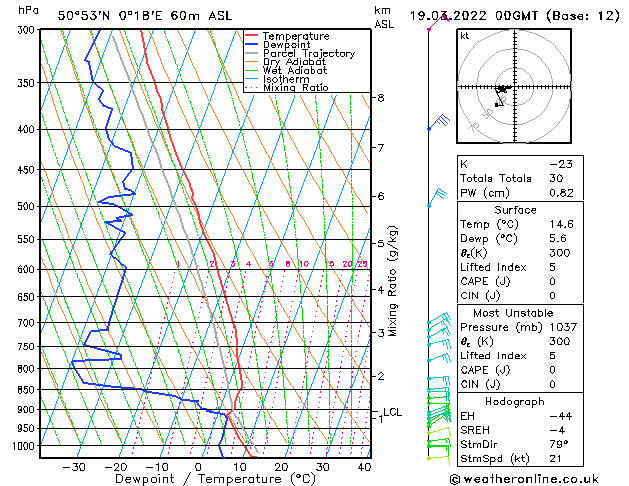The height and width of the screenshot is (486, 629).
Task: Click the surface Temp value 14.6
Action: coord(561,224)
